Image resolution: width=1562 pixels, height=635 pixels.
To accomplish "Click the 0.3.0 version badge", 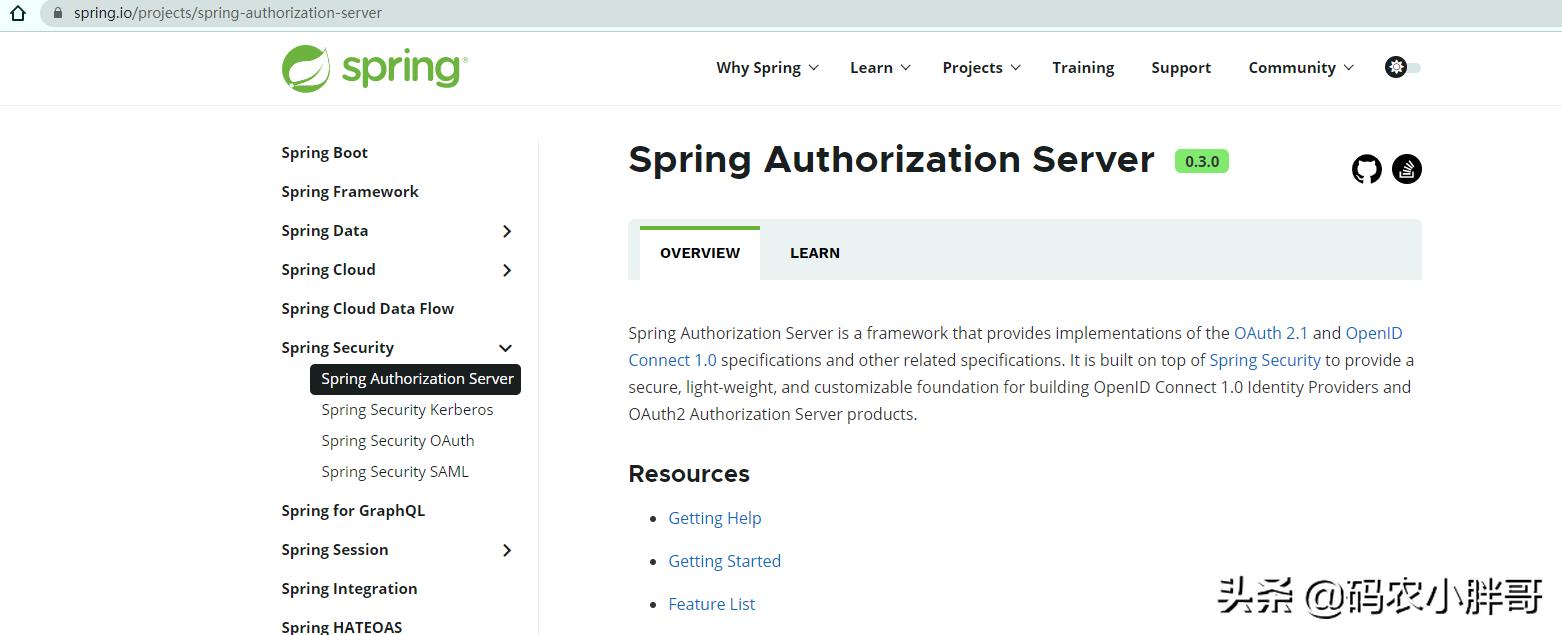I will [x=1201, y=160].
